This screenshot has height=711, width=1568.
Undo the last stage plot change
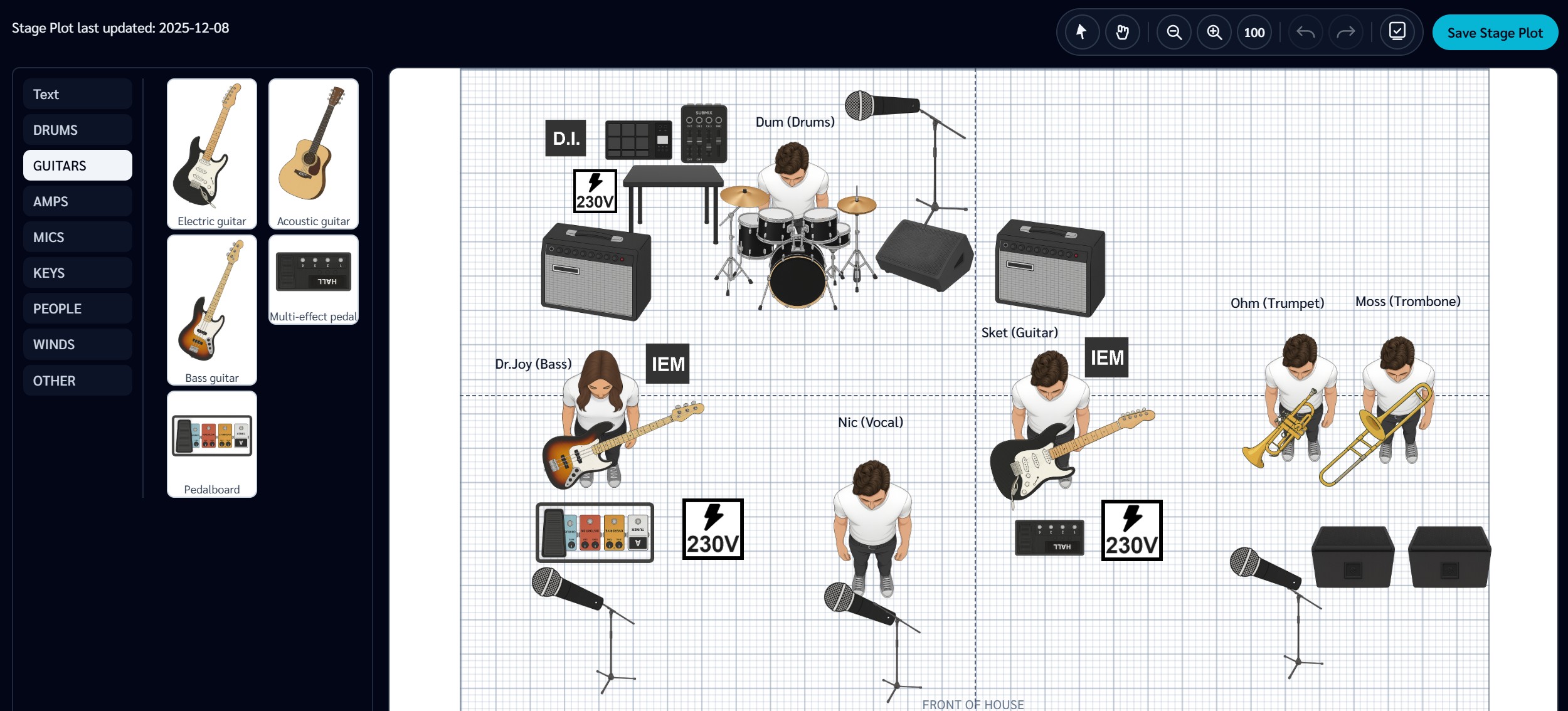1305,32
